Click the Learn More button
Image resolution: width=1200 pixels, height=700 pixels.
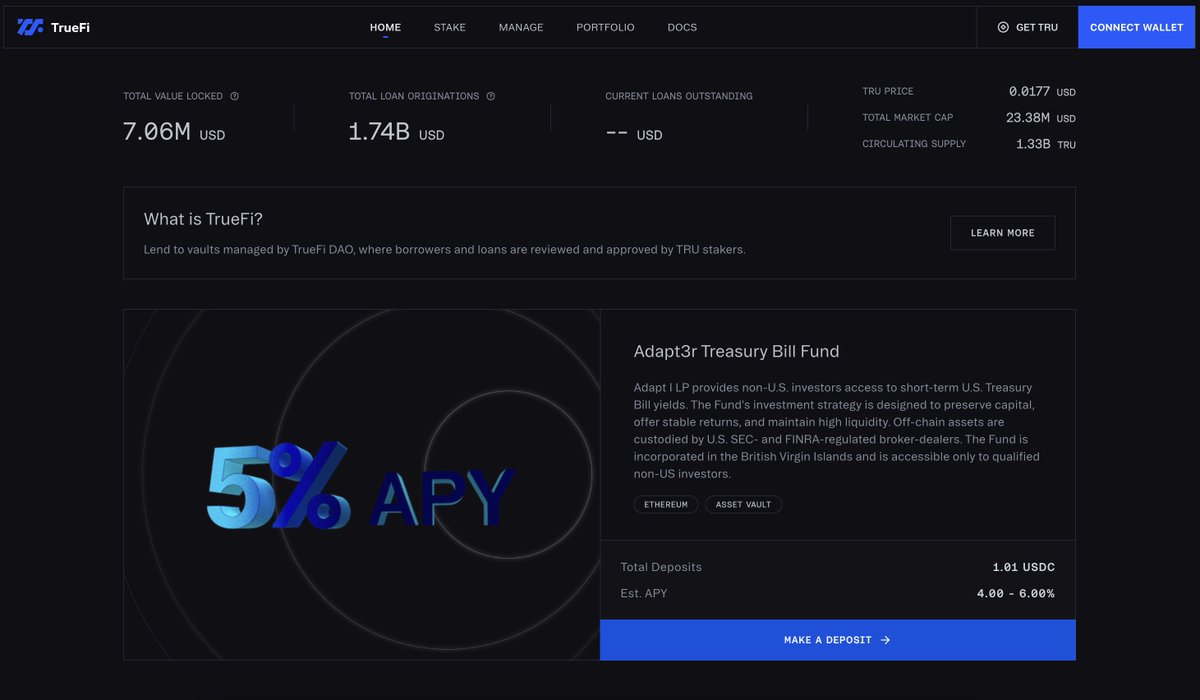tap(1002, 232)
